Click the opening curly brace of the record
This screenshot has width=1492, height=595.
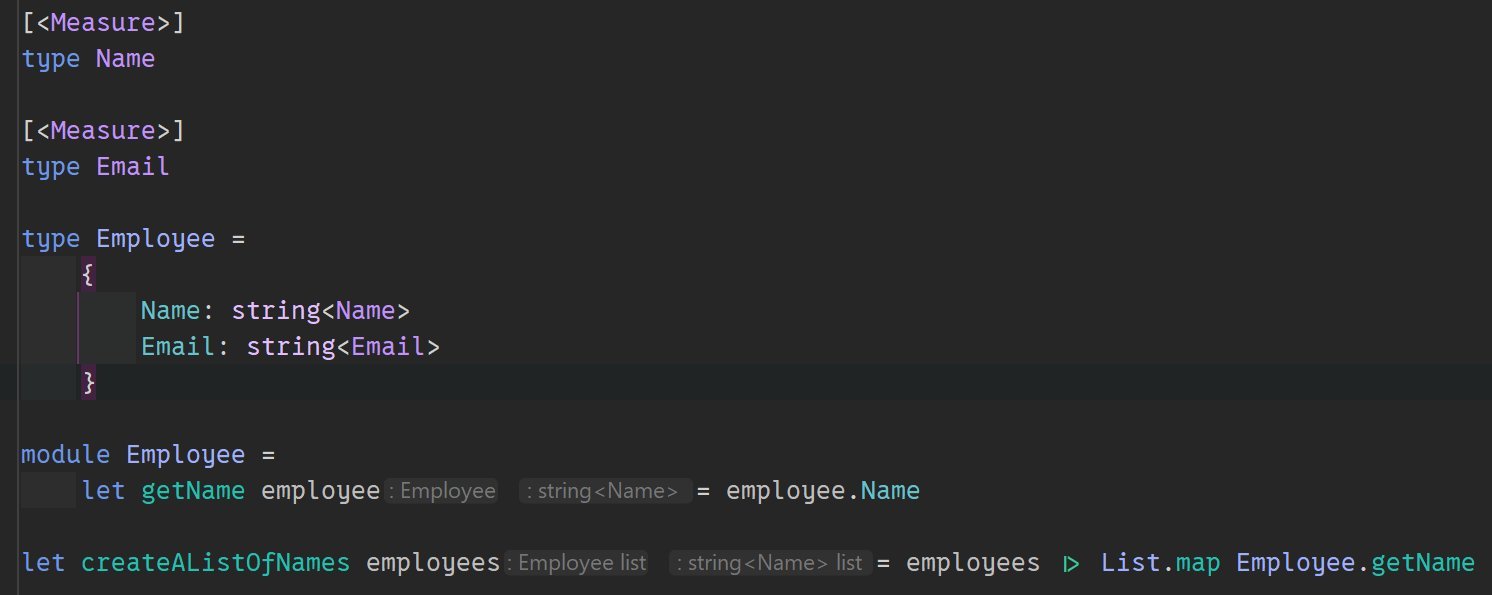tap(88, 275)
